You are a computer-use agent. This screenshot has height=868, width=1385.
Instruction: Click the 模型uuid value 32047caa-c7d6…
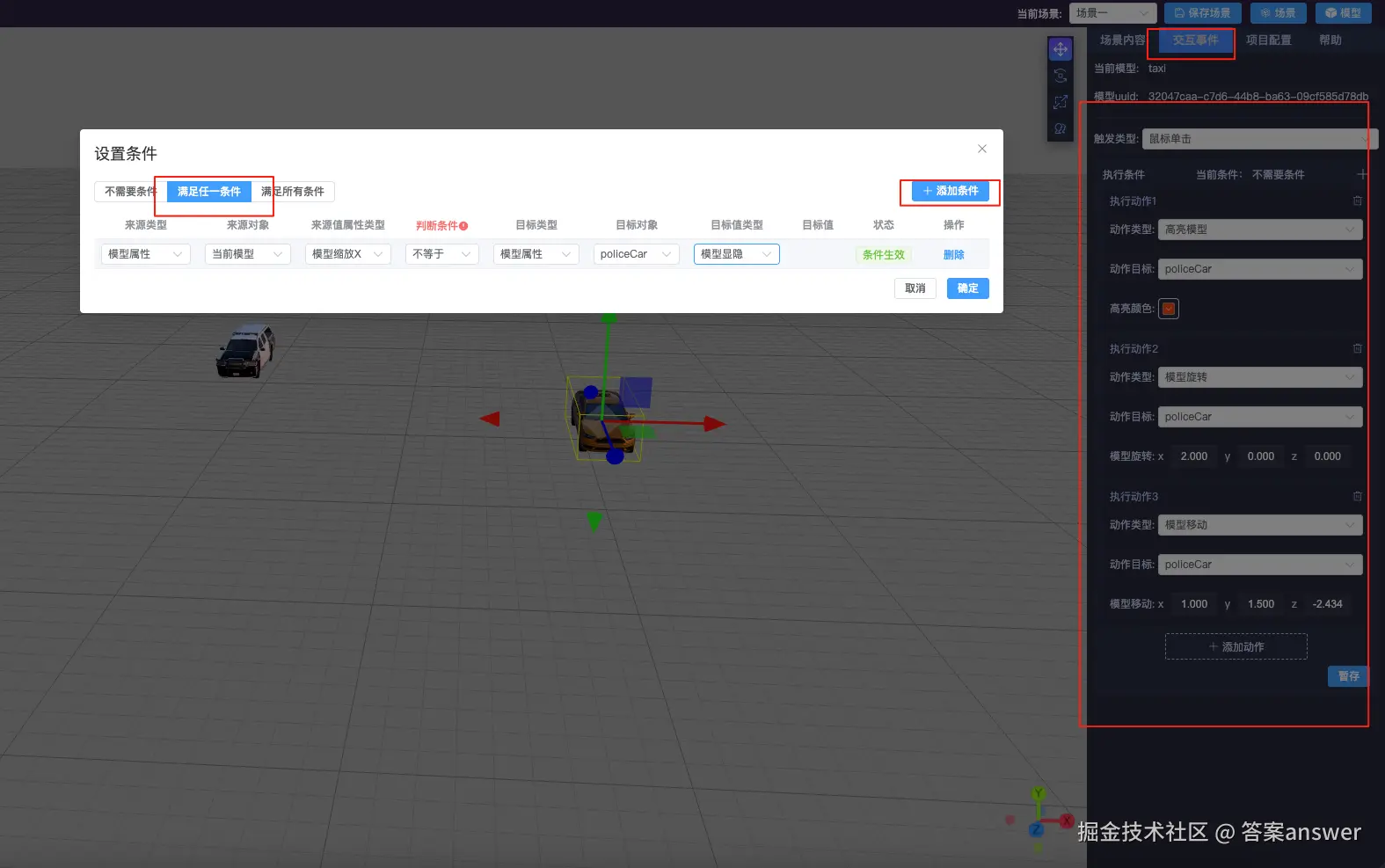point(1258,97)
